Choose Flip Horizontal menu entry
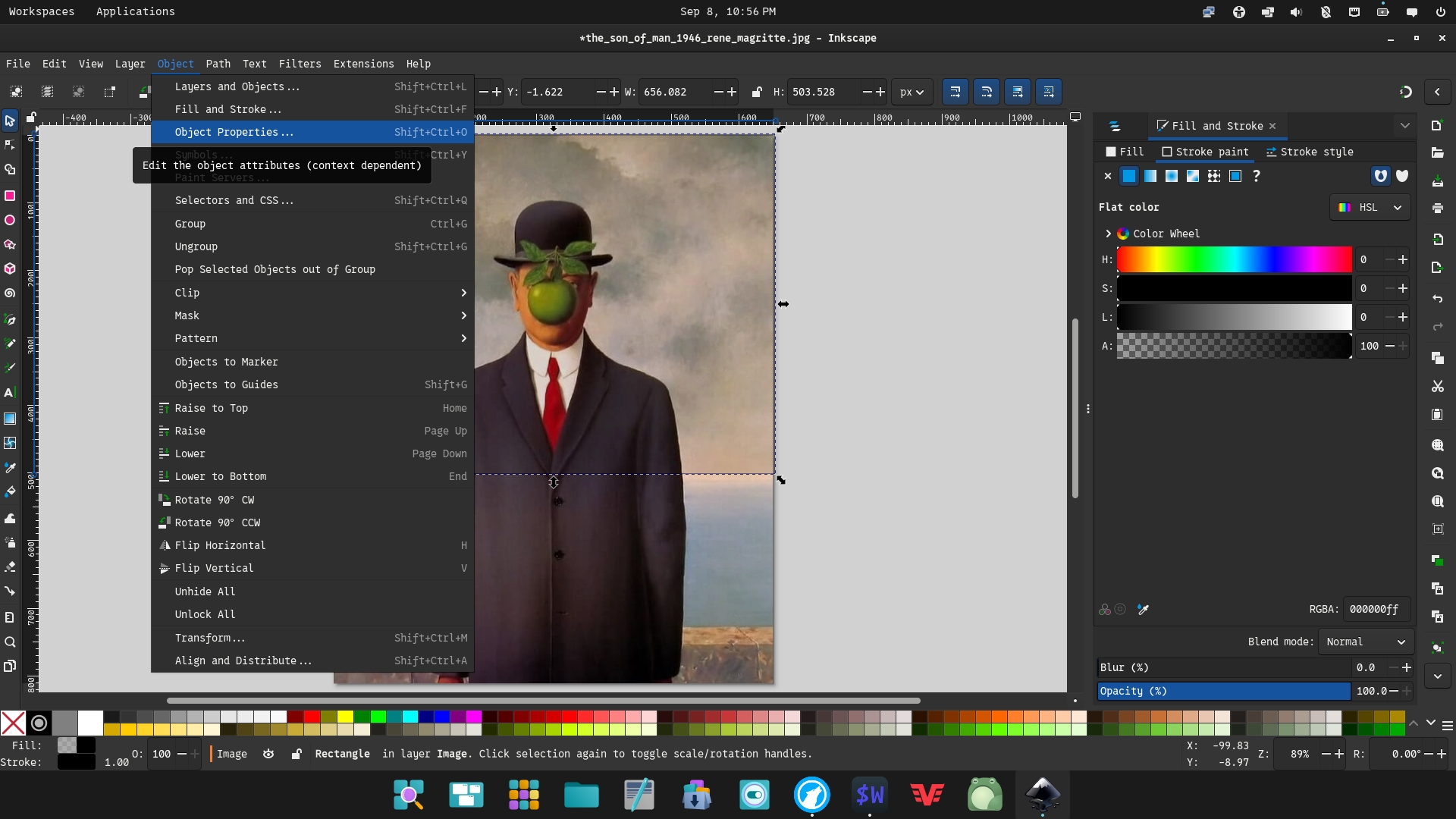 tap(312, 545)
